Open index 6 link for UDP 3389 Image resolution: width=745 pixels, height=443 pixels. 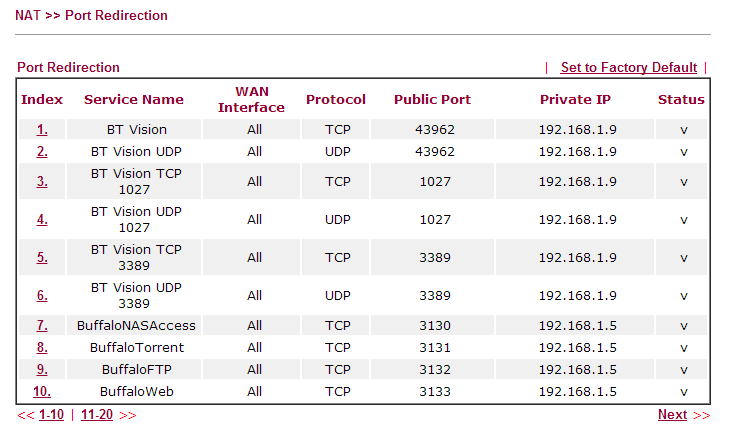click(42, 296)
